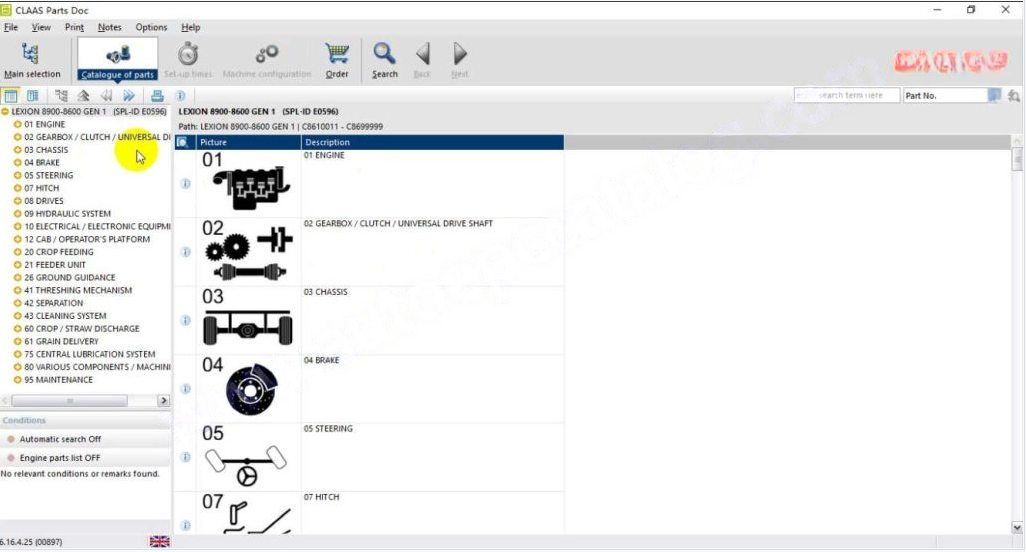Click the double right arrow forward icon
The image size is (1026, 552).
click(x=129, y=96)
